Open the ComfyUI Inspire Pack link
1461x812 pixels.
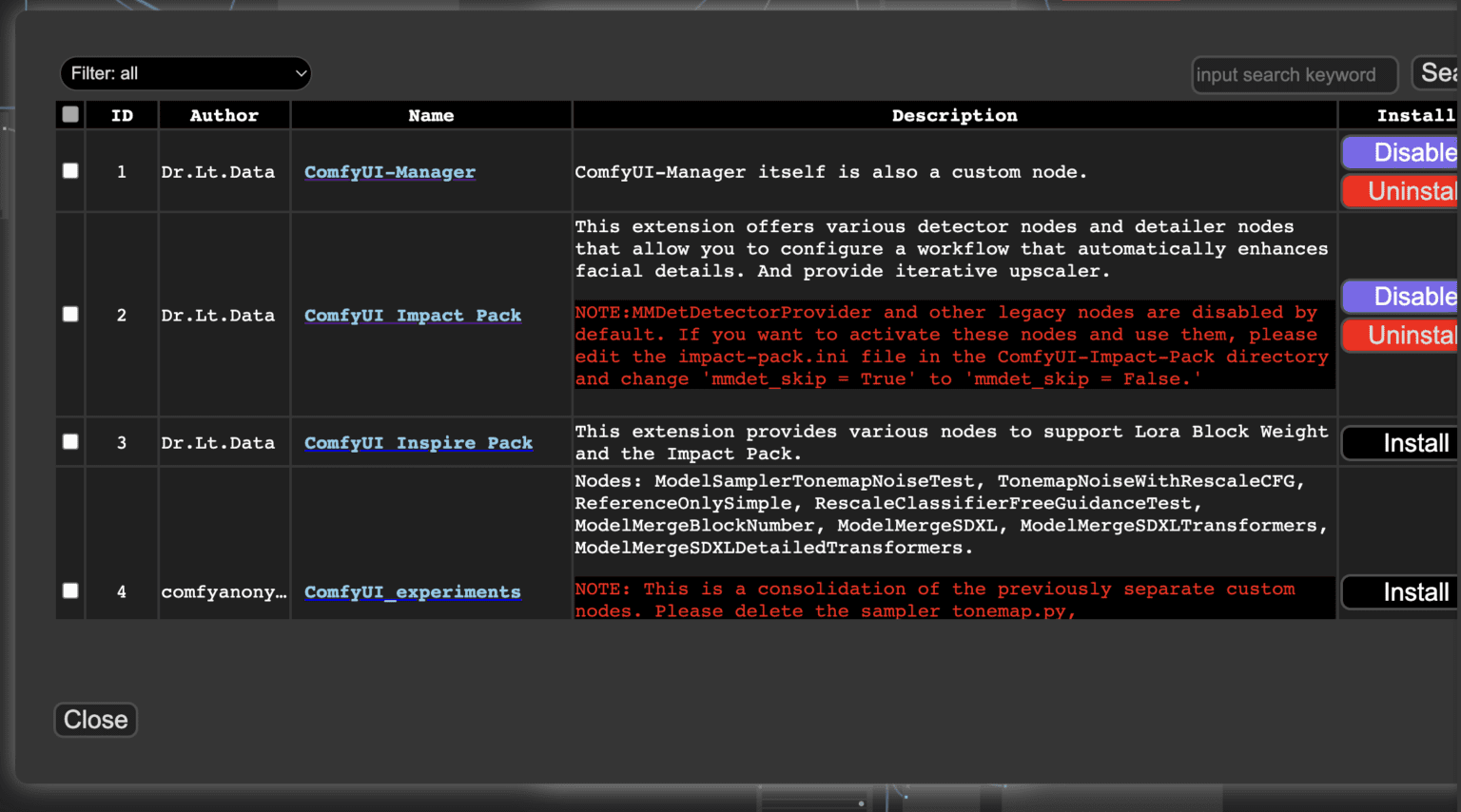point(419,442)
